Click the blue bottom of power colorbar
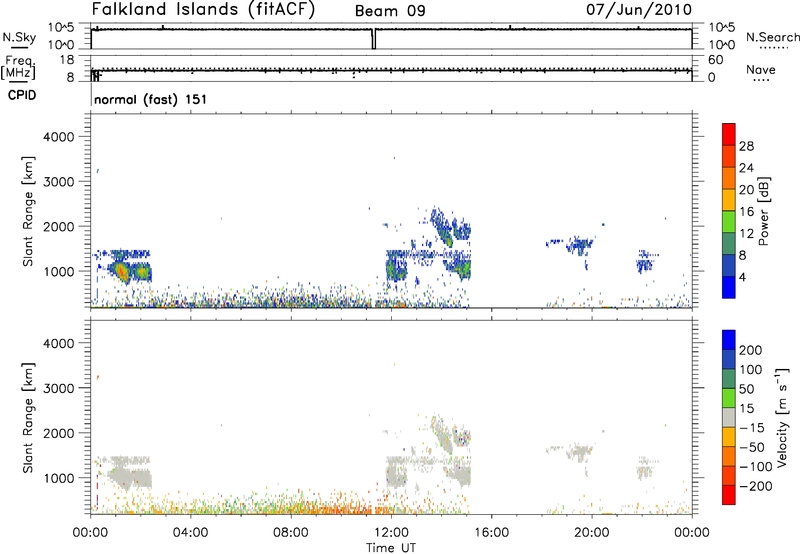800x554 pixels. [x=729, y=287]
